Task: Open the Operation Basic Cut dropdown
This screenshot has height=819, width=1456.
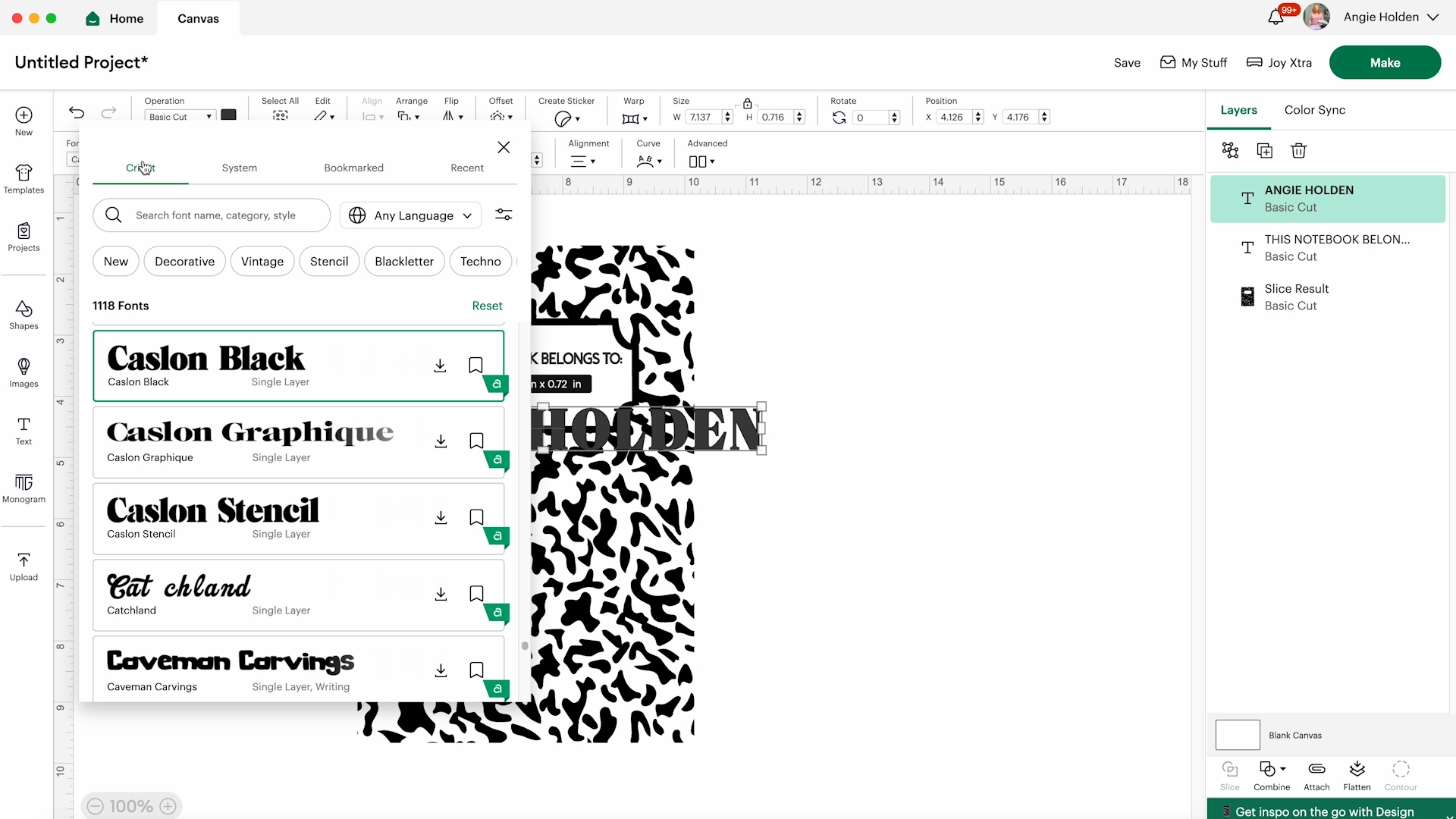Action: (x=180, y=117)
